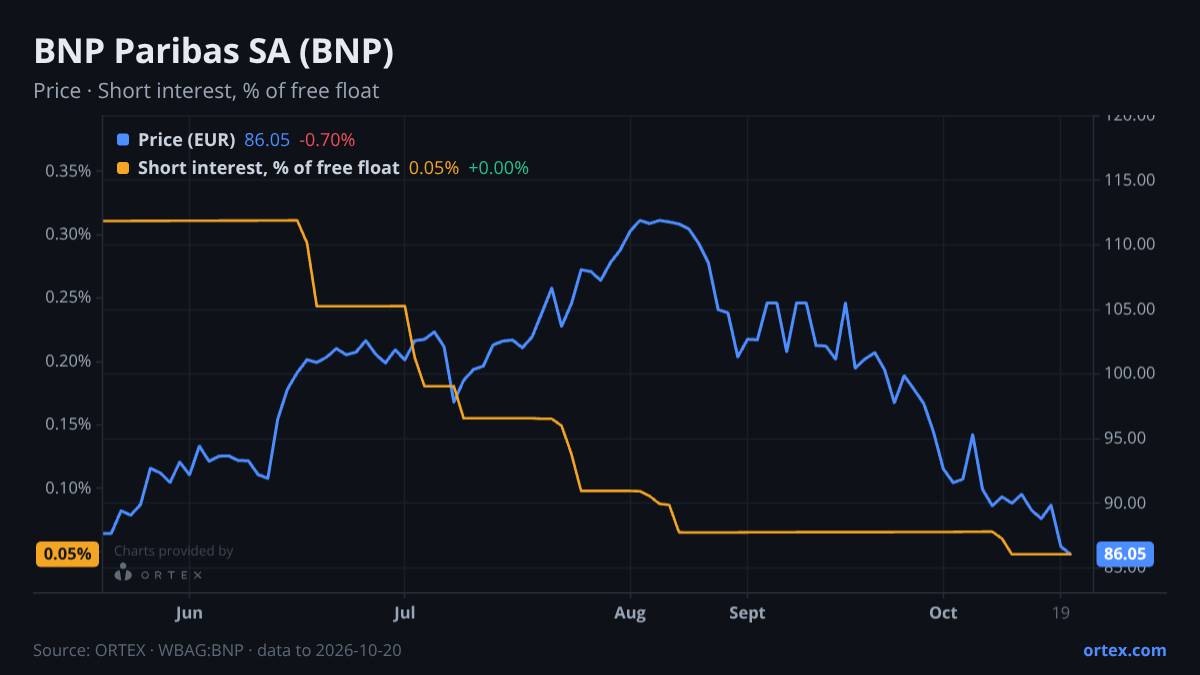The width and height of the screenshot is (1200, 675).
Task: Click the 110.00 right axis label
Action: click(x=1132, y=244)
